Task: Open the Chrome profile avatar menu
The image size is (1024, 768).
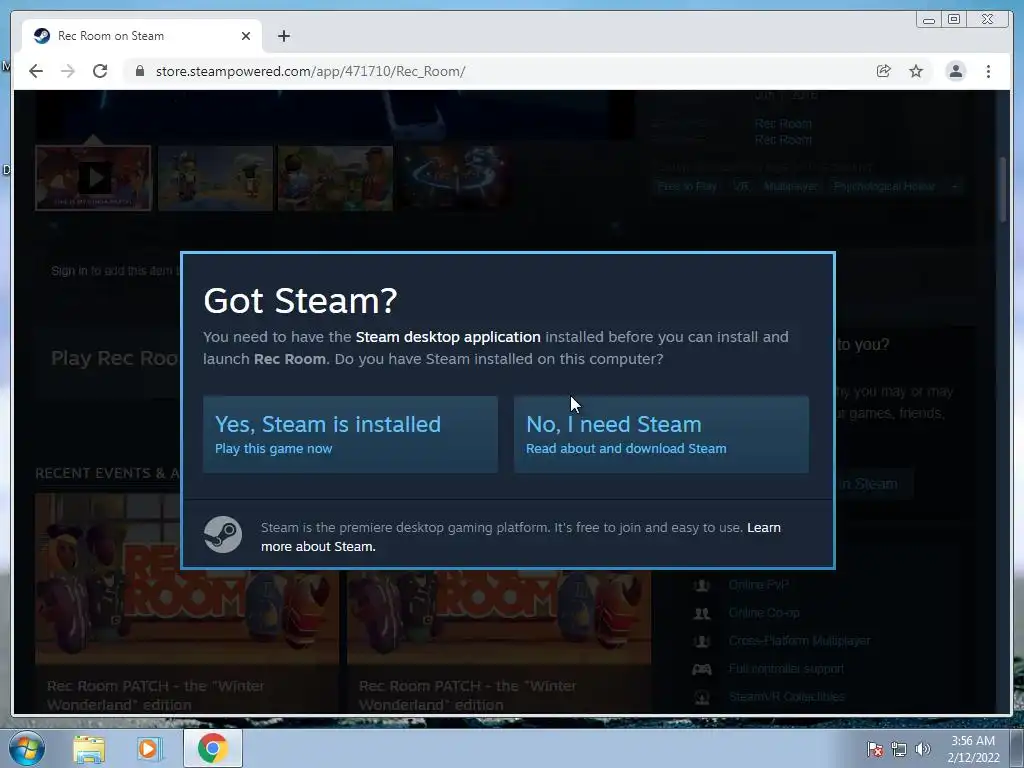Action: click(955, 71)
